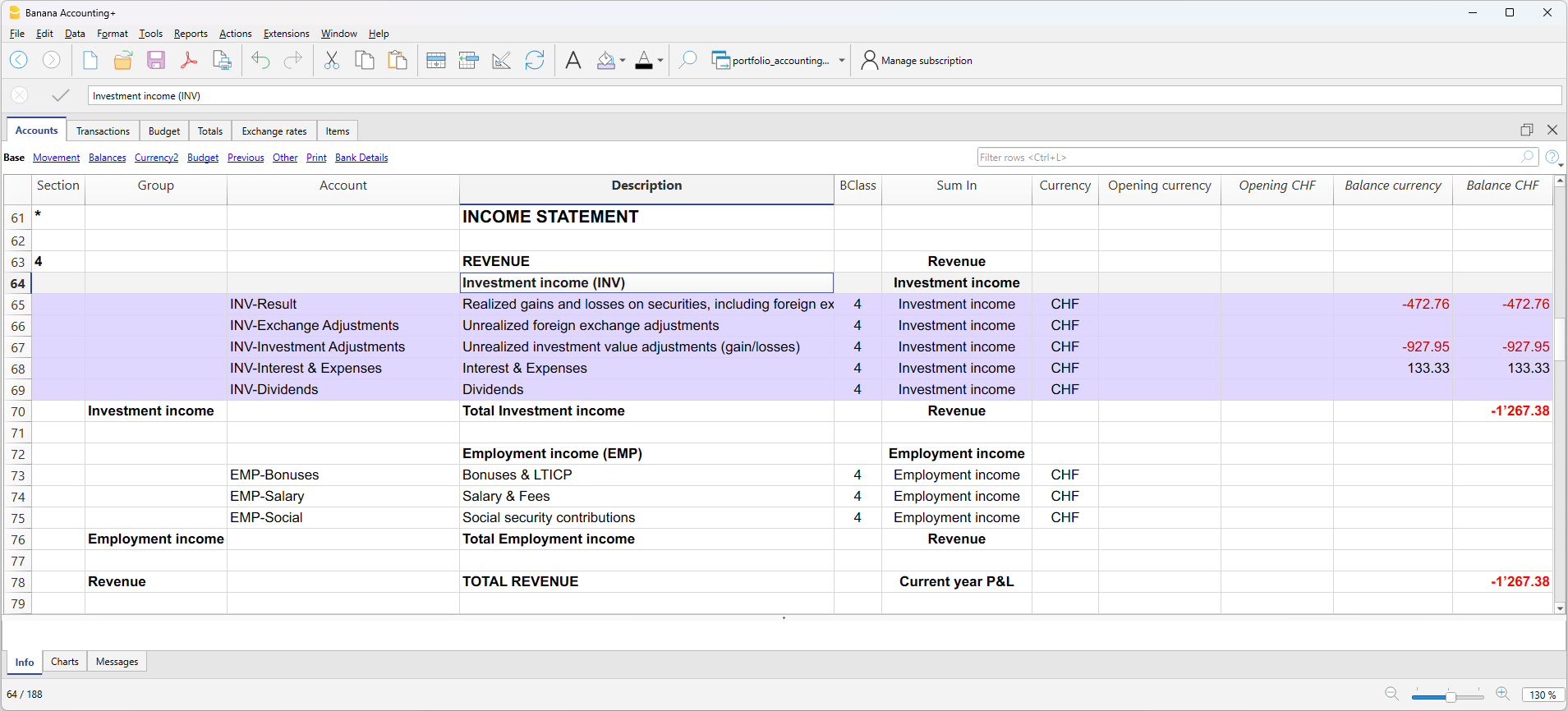The height and width of the screenshot is (711, 1568).
Task: Click the navigate forward arrow icon
Action: (51, 60)
